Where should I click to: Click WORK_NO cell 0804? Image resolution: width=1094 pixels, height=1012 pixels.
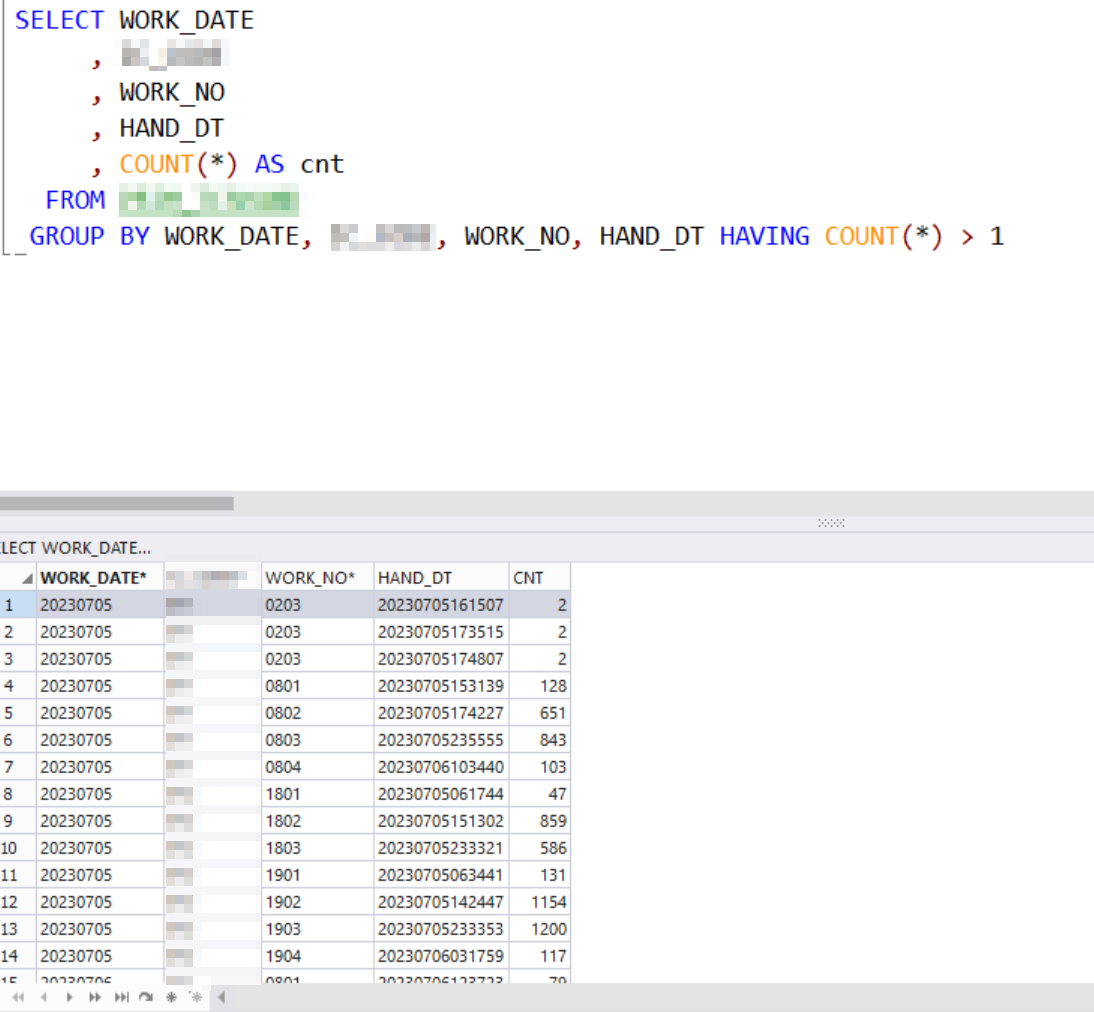(317, 767)
